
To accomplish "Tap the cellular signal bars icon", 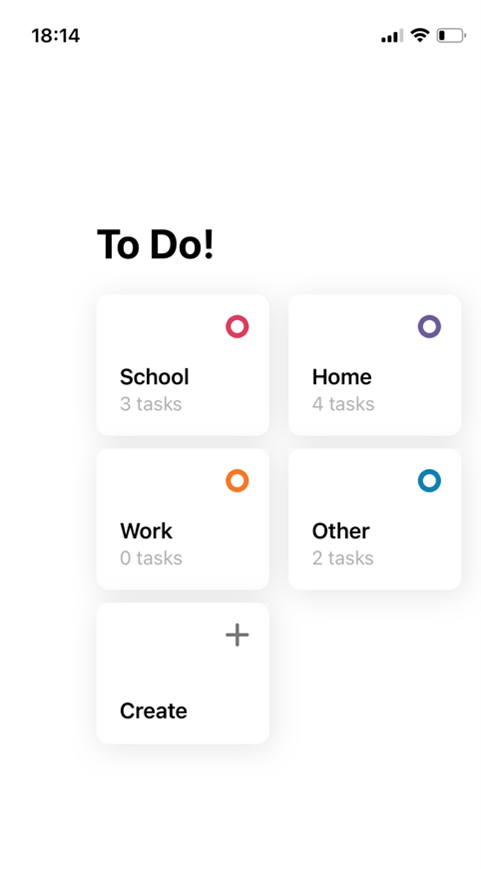I will click(x=392, y=37).
